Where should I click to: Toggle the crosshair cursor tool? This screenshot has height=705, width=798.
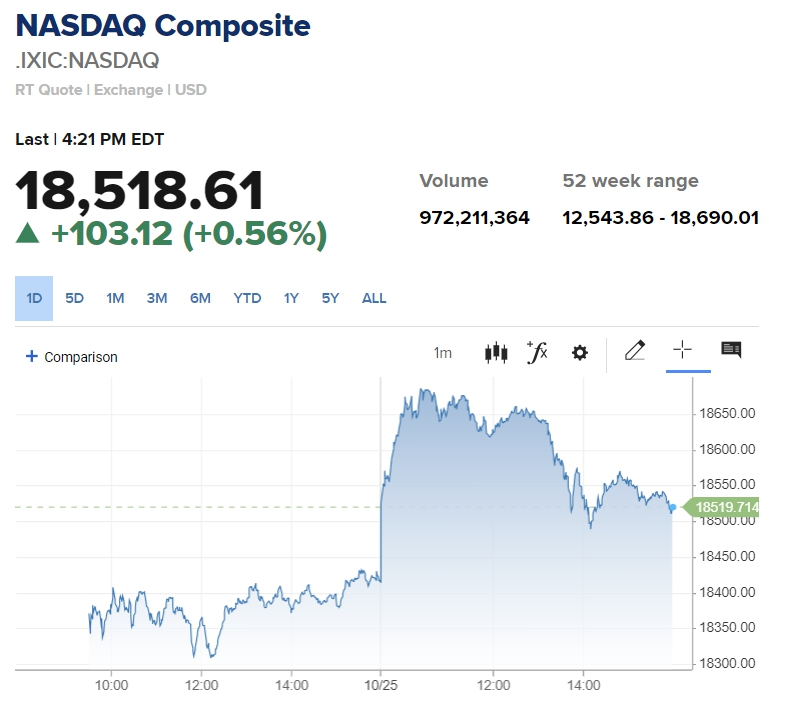click(x=682, y=350)
